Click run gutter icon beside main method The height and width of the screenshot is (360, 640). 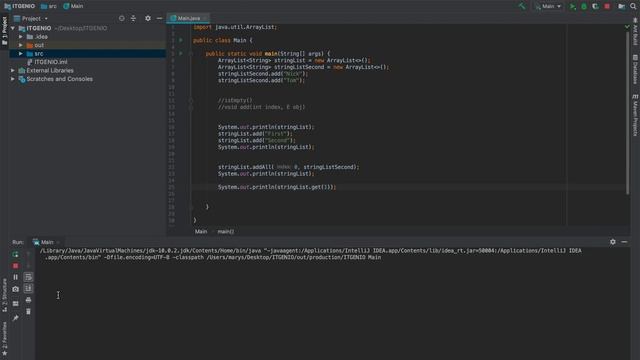[181, 53]
